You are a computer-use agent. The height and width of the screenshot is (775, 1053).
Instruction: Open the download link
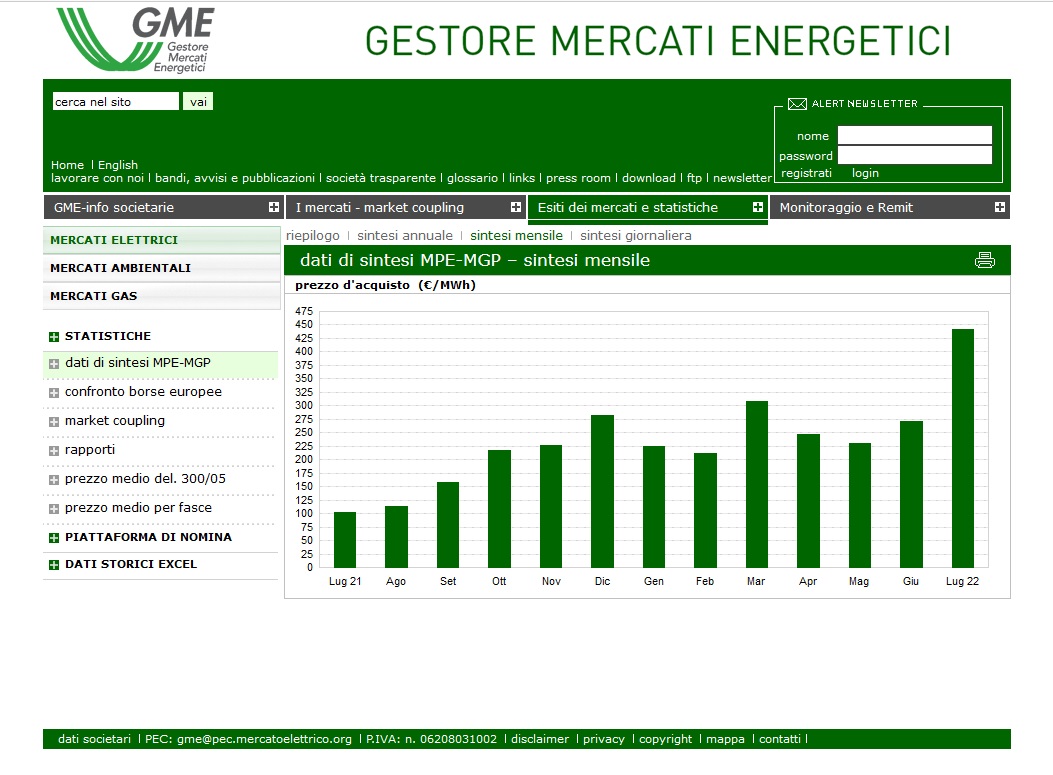click(649, 178)
